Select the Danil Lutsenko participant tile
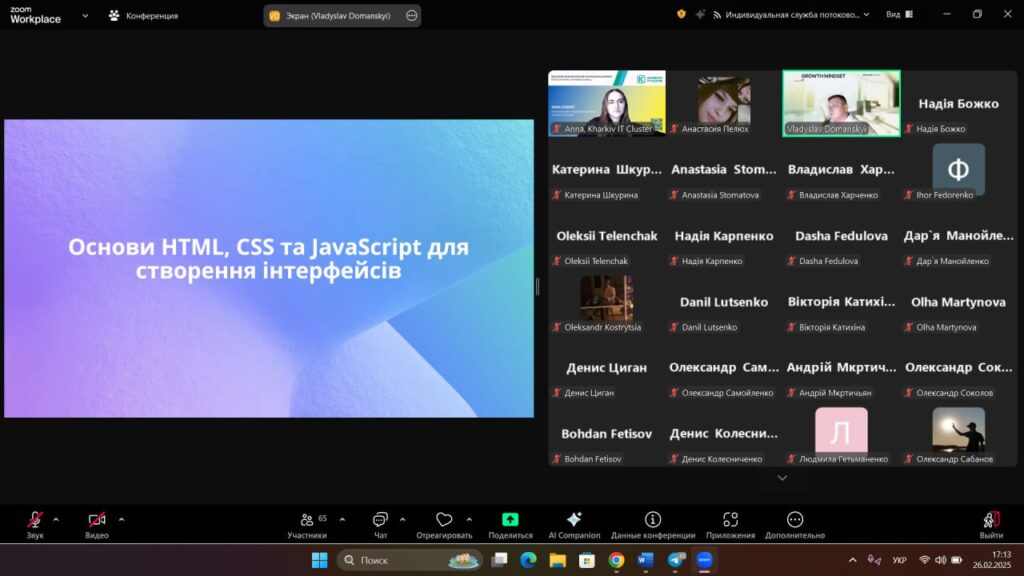The width and height of the screenshot is (1024, 576). [x=724, y=302]
